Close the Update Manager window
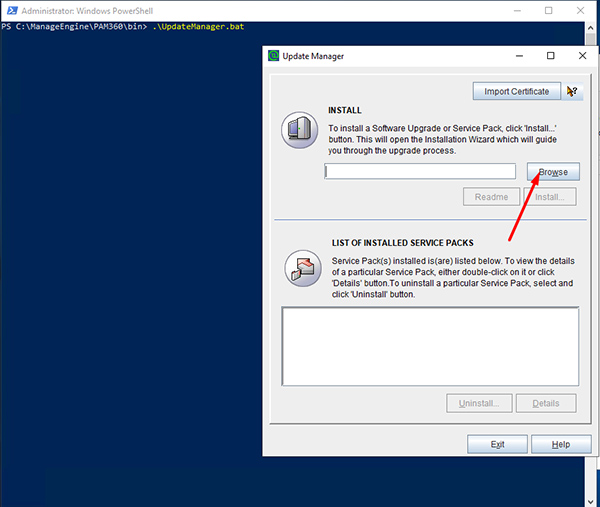This screenshot has height=507, width=600. pyautogui.click(x=582, y=56)
